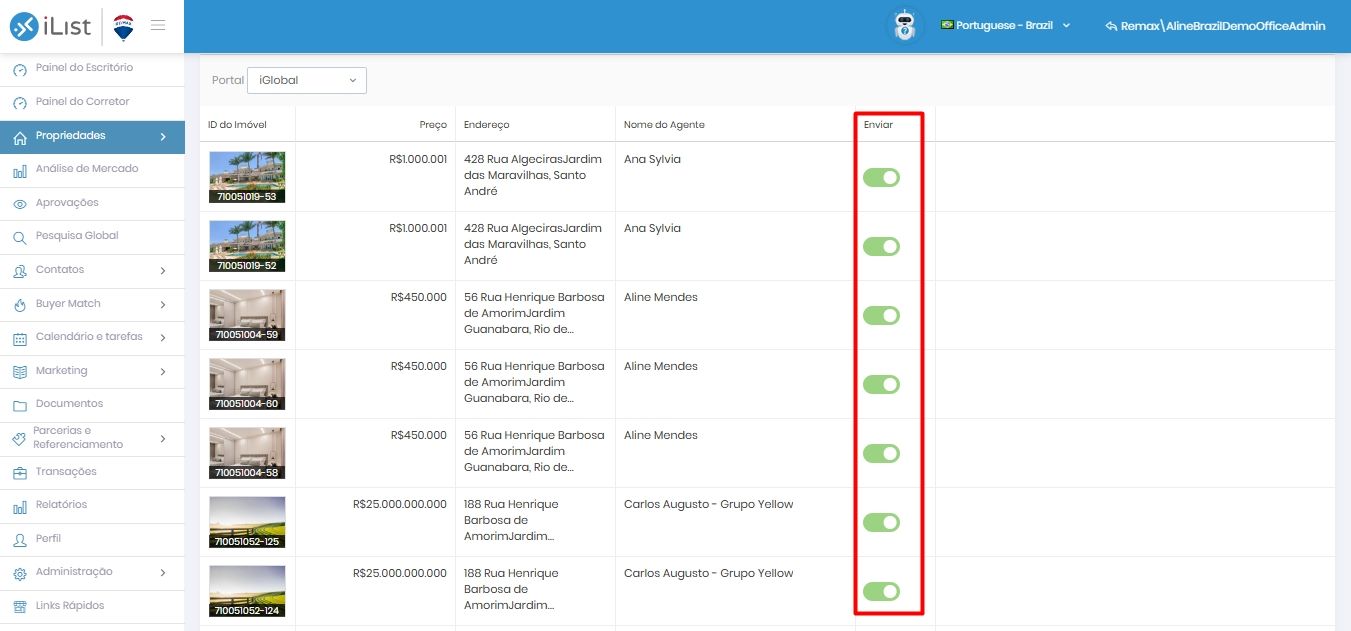Open Pesquisa Global menu item
The height and width of the screenshot is (631, 1351).
pos(92,237)
